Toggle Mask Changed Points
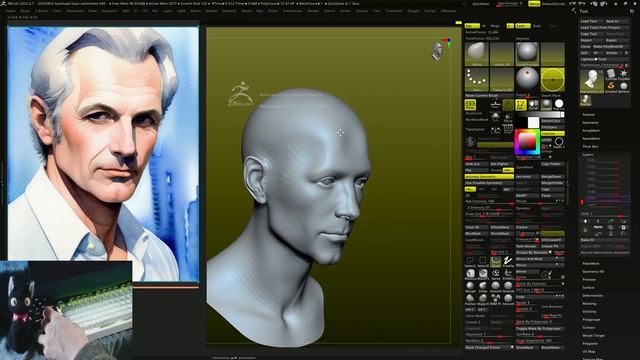Image resolution: width=640 pixels, height=360 pixels. pos(489,347)
